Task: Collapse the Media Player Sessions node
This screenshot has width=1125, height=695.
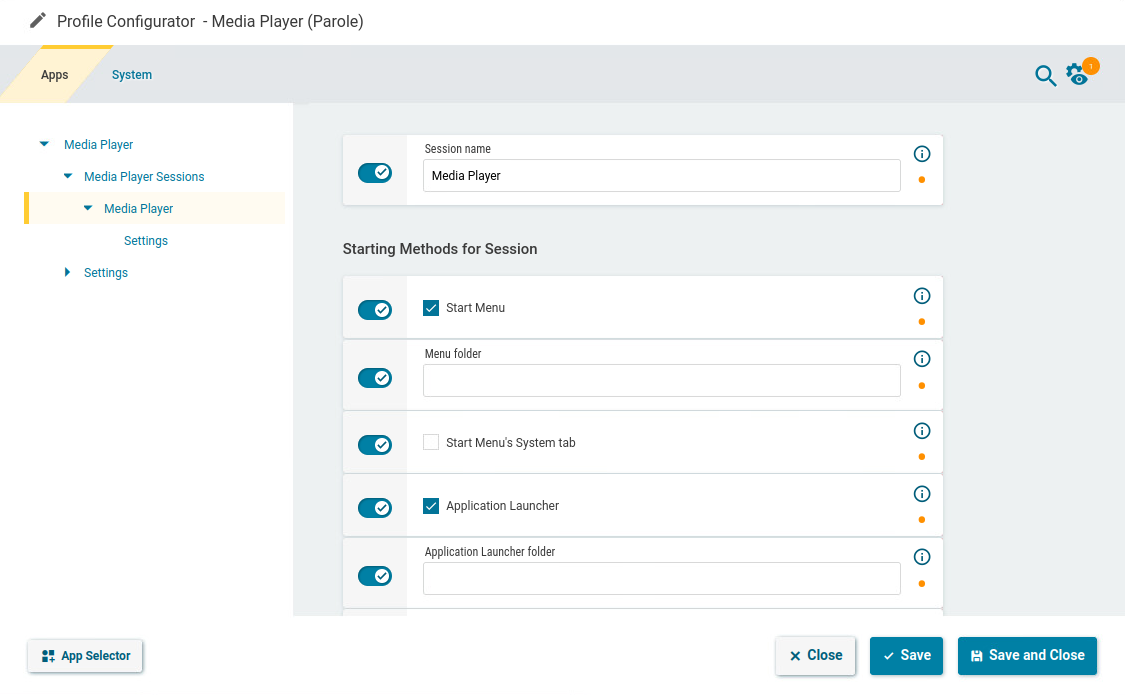Action: (68, 177)
